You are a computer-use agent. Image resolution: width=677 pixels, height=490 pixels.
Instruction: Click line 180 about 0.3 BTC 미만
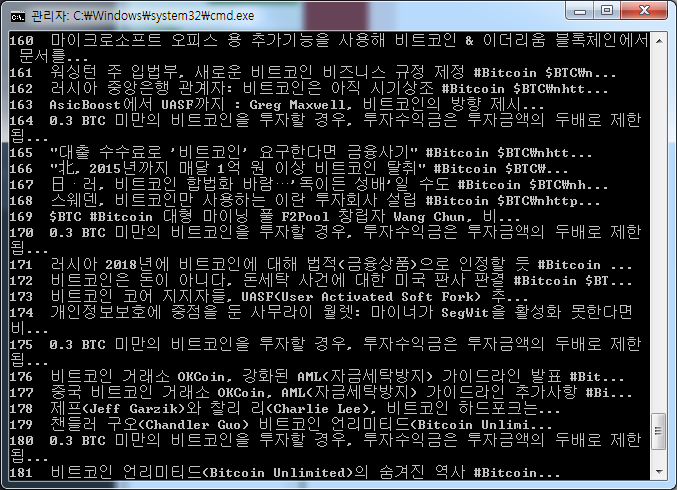click(x=326, y=448)
